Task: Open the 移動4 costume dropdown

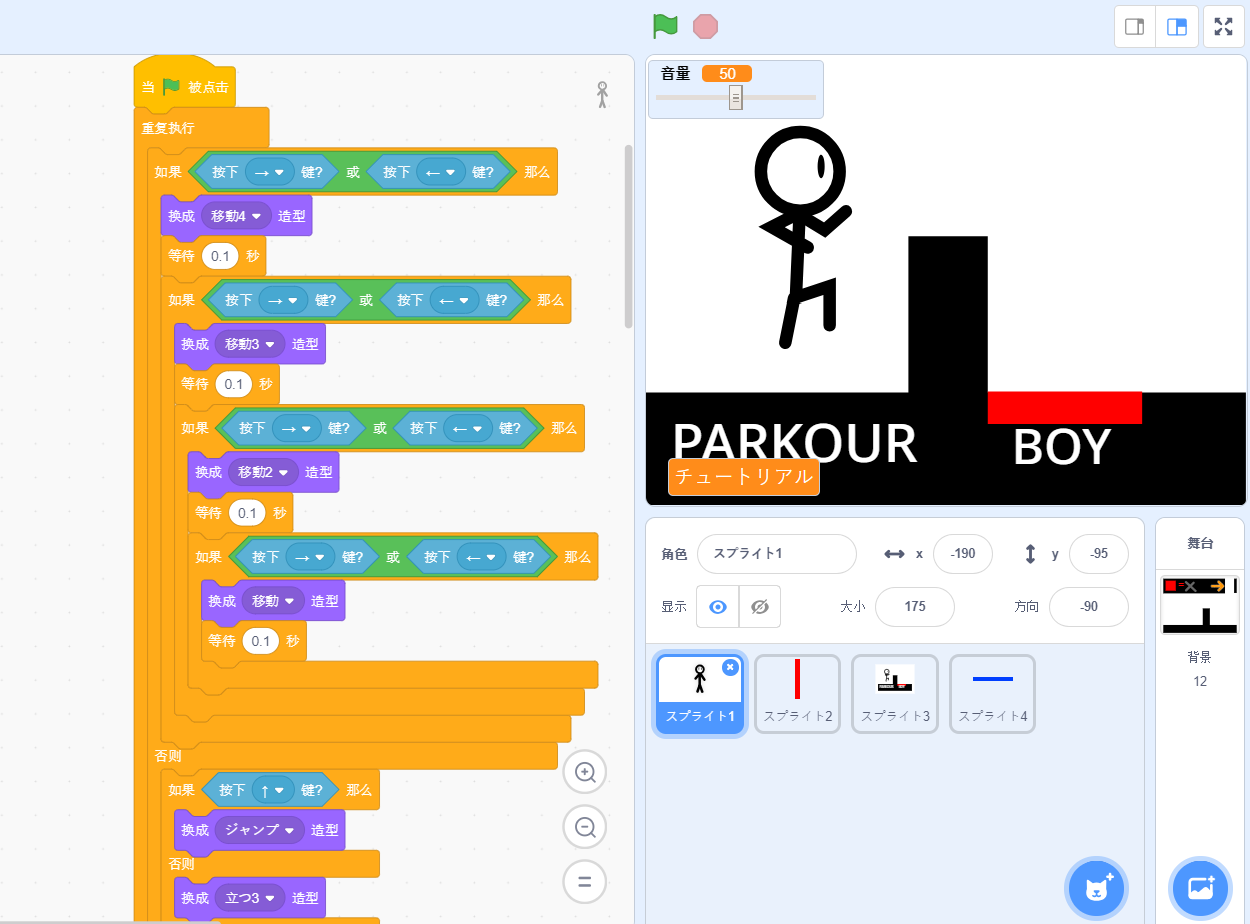Action: (x=257, y=216)
